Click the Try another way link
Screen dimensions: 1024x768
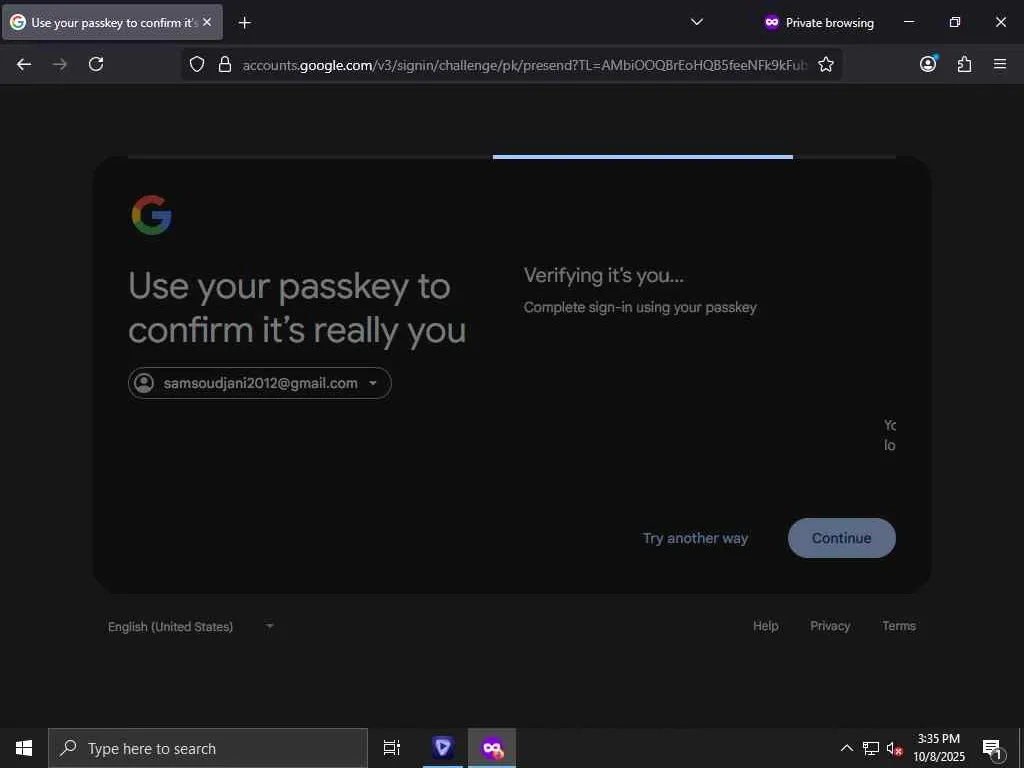[x=696, y=538]
